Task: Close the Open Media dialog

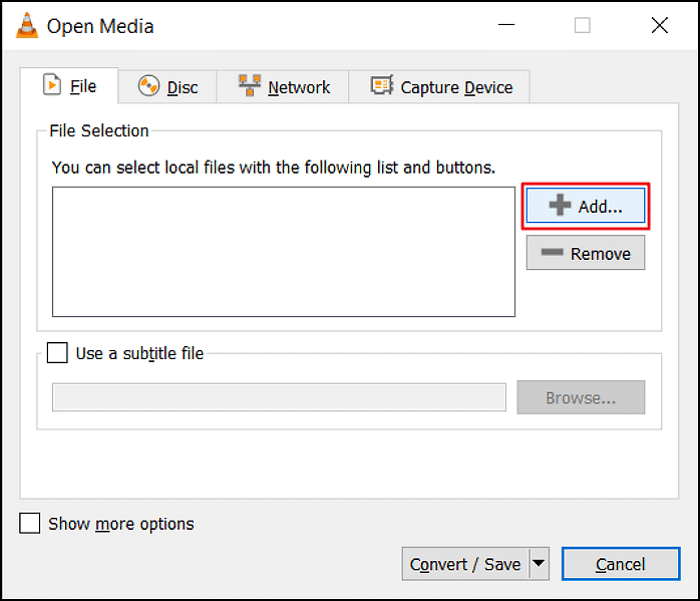Action: 659,26
